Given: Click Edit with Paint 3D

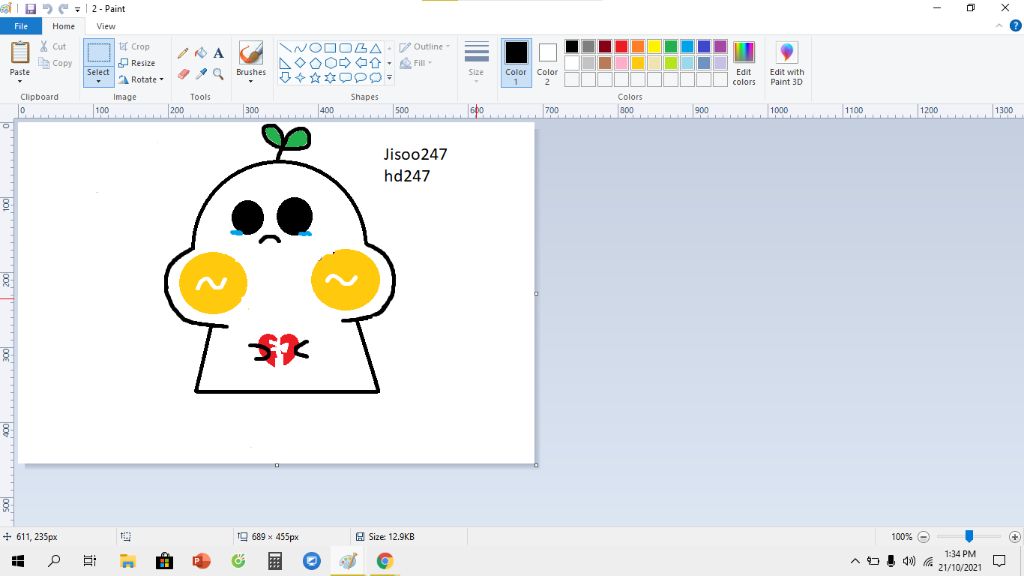Looking at the screenshot, I should click(786, 63).
